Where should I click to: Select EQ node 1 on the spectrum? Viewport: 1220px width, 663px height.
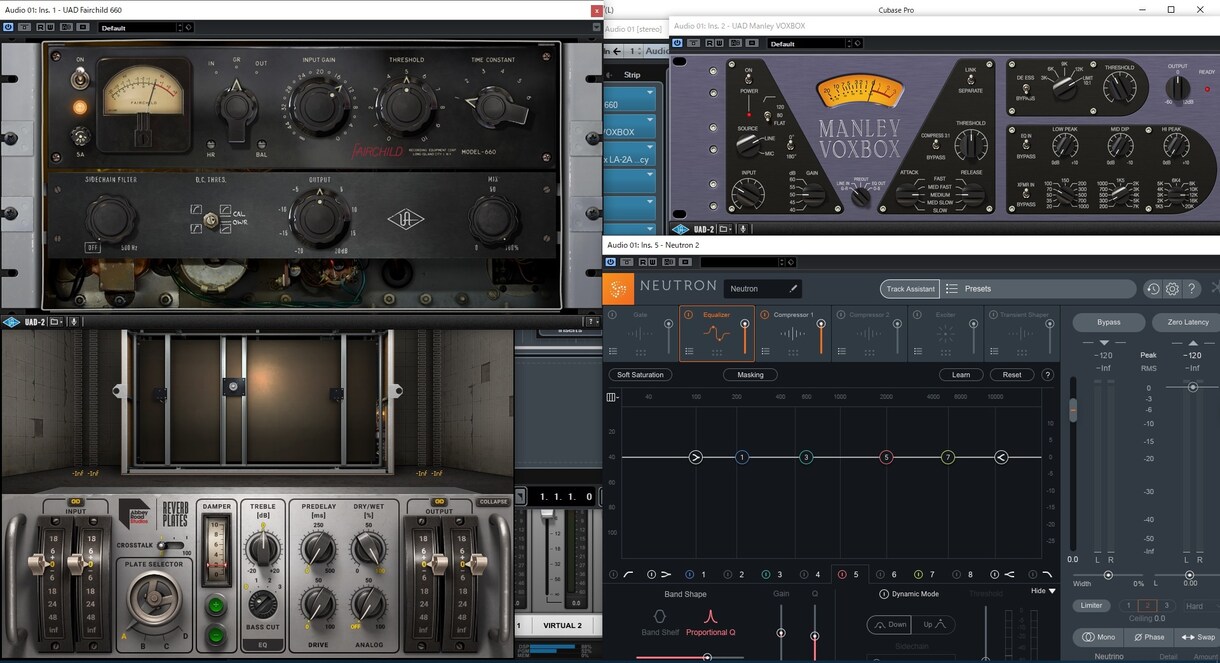(741, 457)
